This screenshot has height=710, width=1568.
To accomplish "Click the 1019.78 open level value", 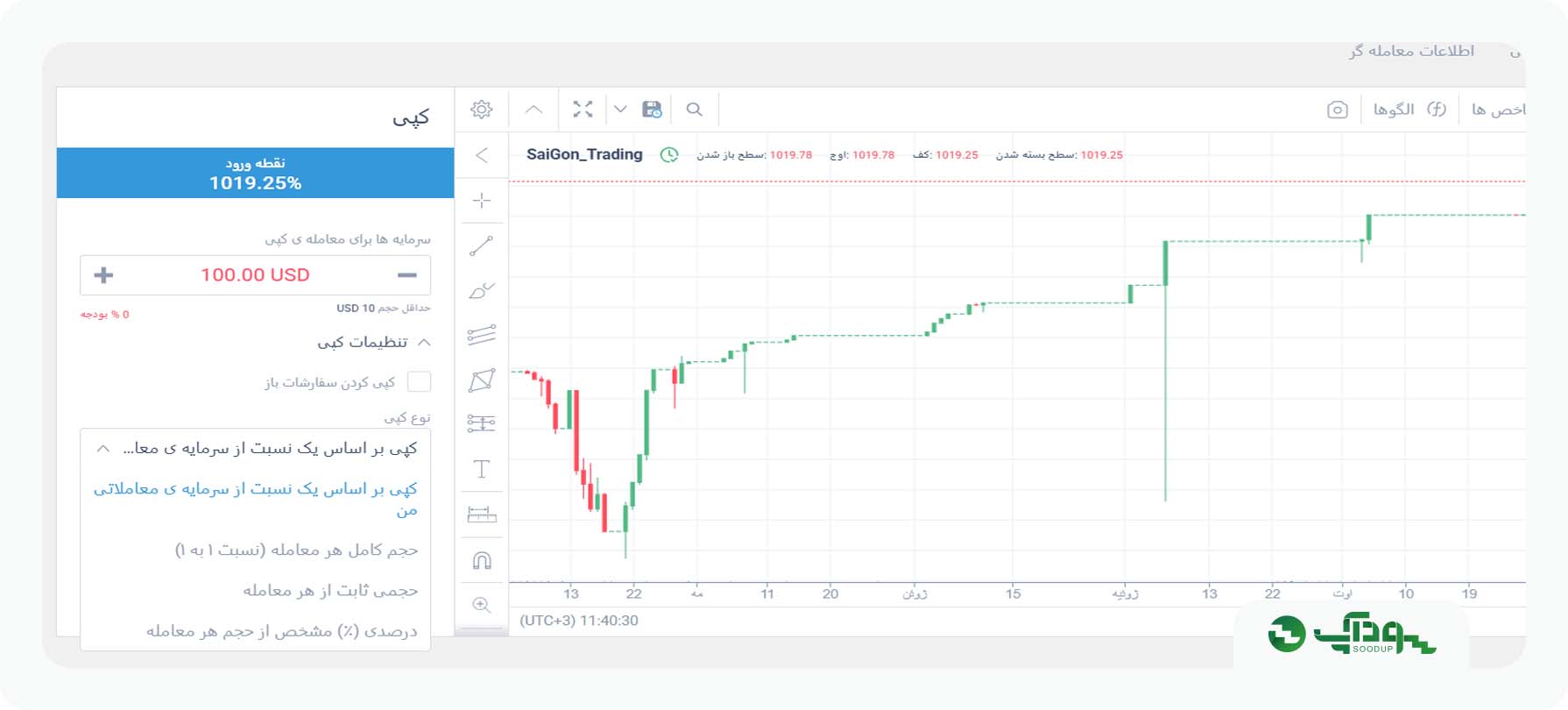I will 791,155.
